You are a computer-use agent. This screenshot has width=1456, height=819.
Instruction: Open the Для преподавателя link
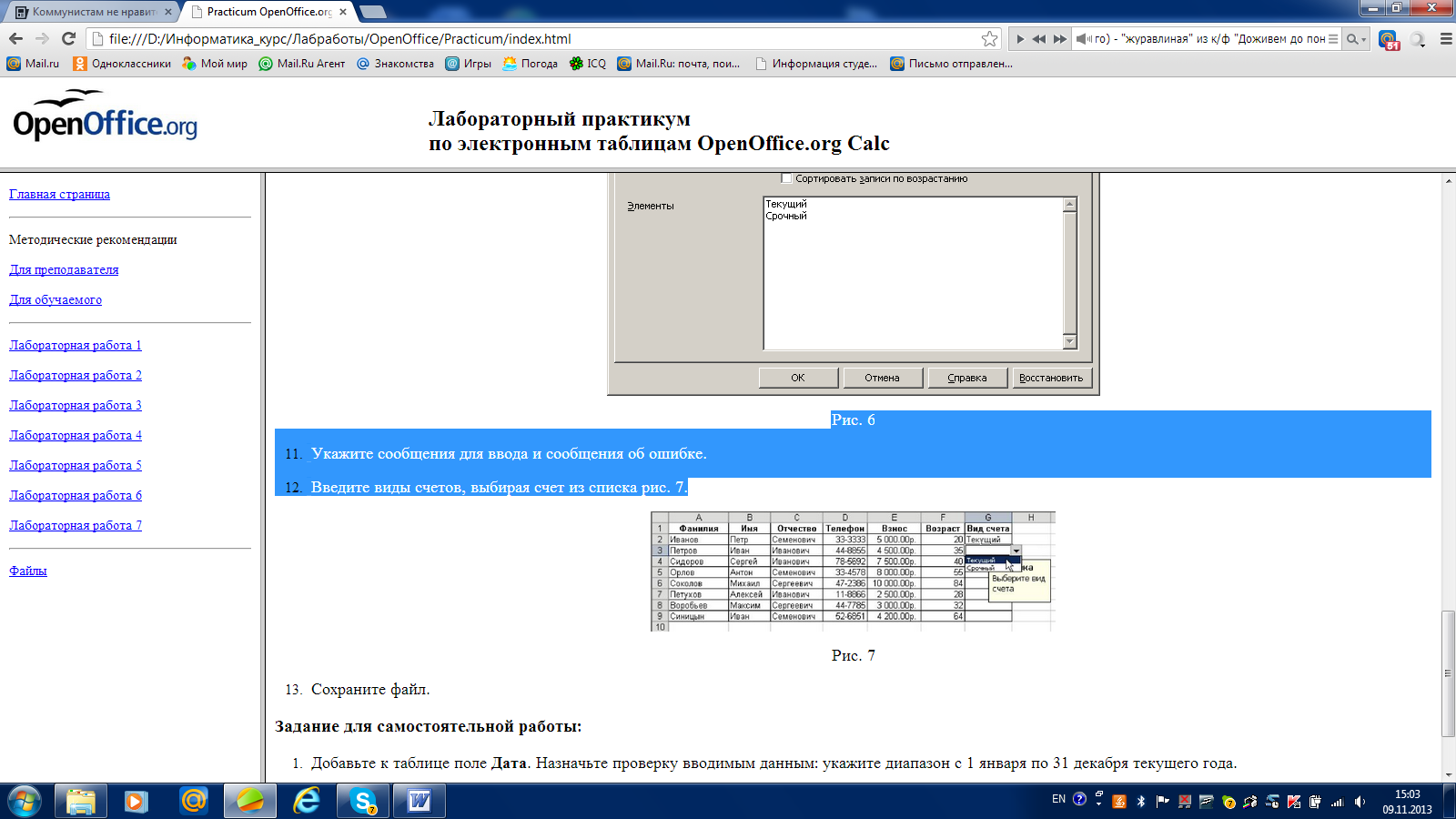pyautogui.click(x=64, y=269)
